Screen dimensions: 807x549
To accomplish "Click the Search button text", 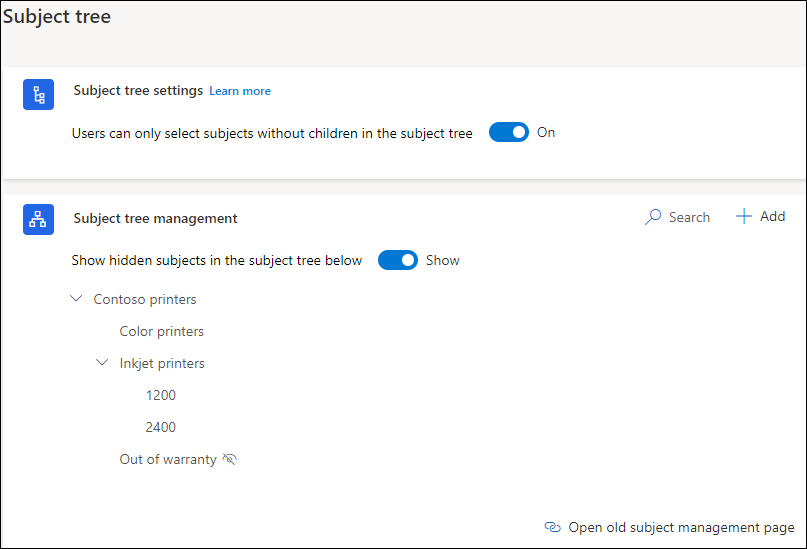I will tap(689, 217).
